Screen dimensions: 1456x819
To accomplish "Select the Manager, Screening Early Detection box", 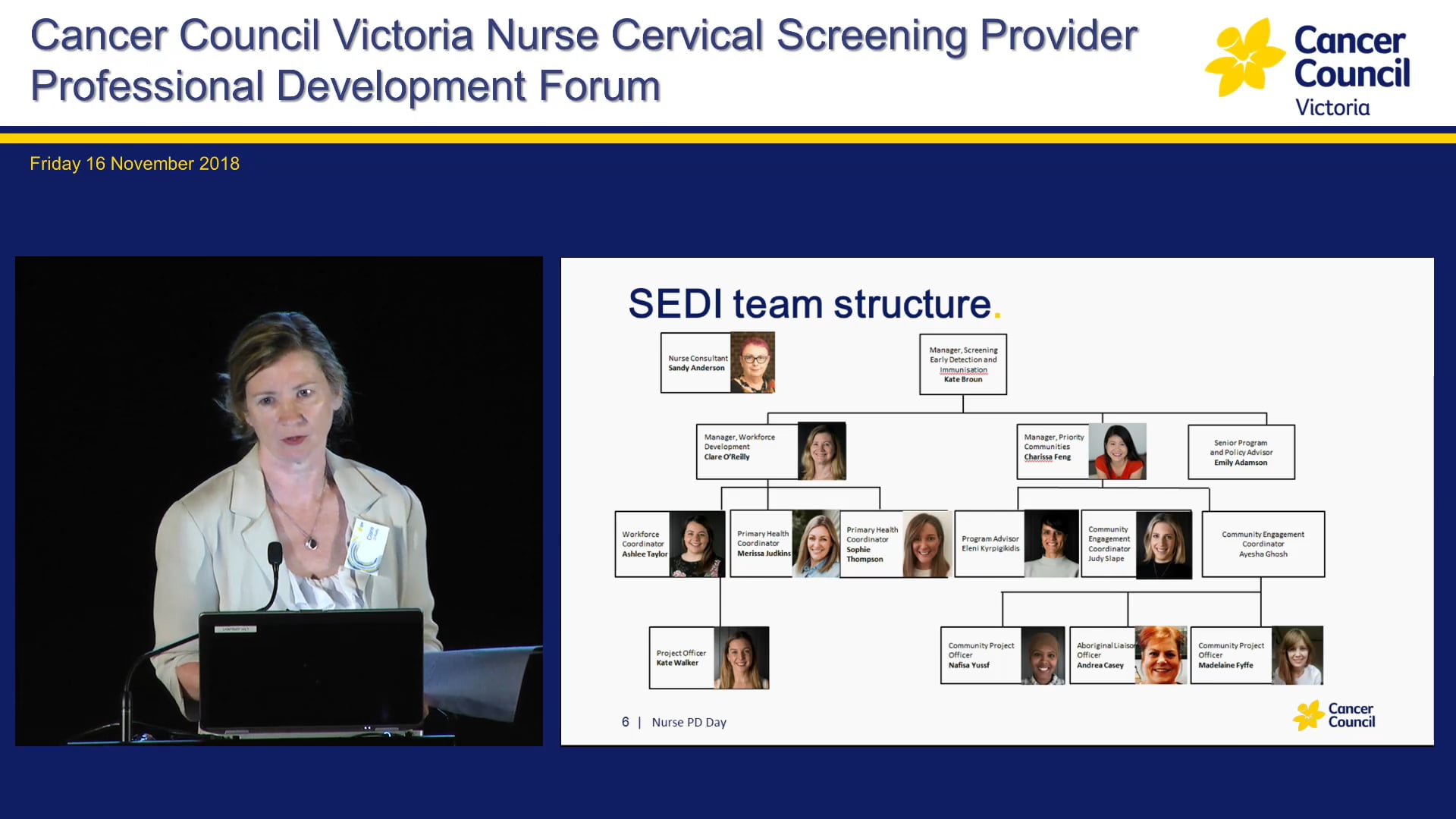I will [x=963, y=364].
